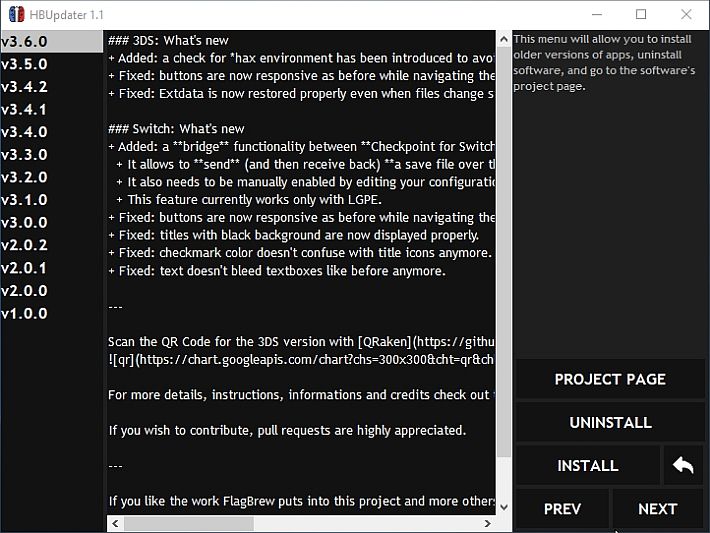
Task: Minimize the HBUpdater window
Action: point(597,14)
